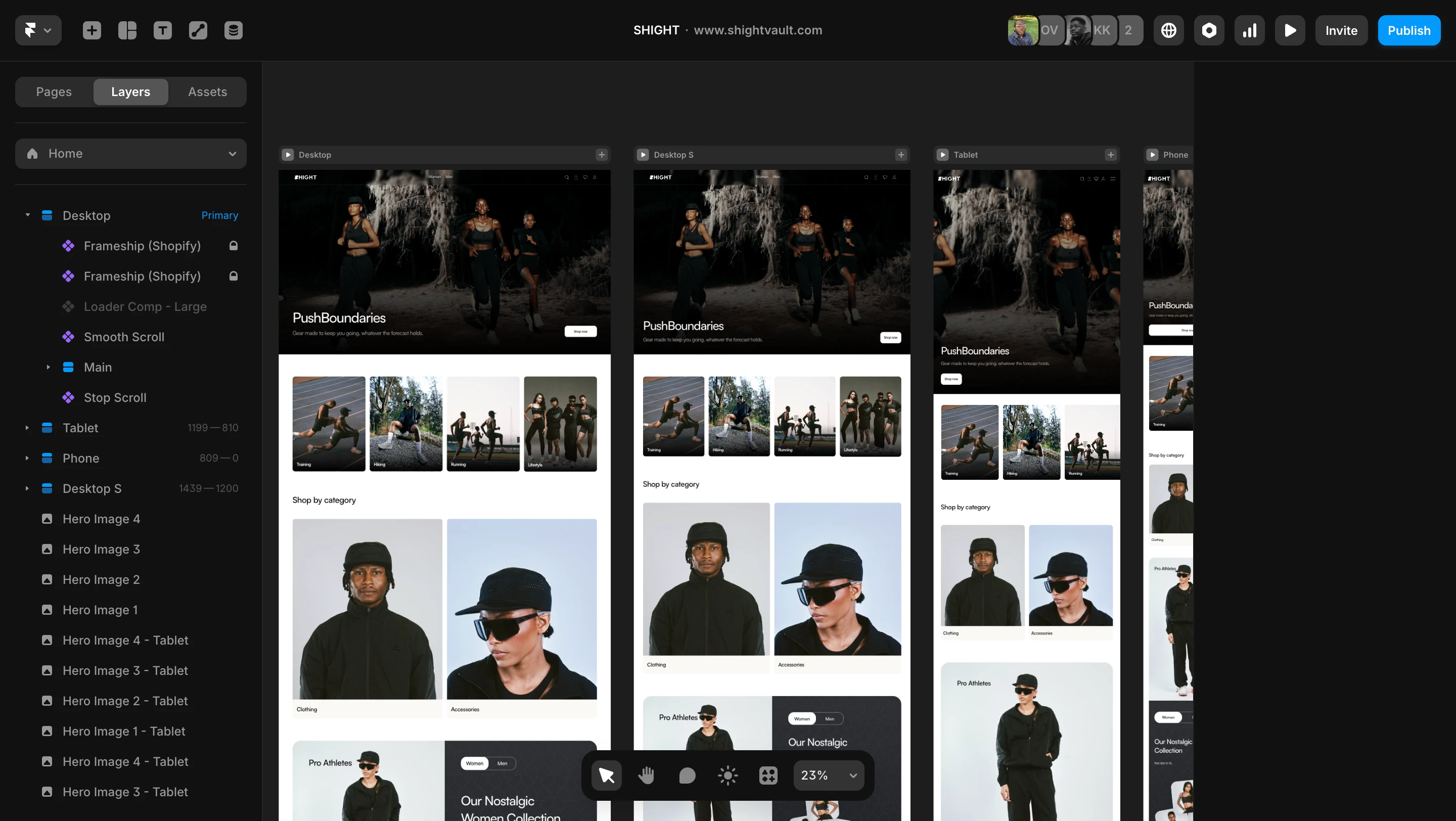Viewport: 1456px width, 821px height.
Task: Click the 1199—810 breakpoint range
Action: click(213, 428)
